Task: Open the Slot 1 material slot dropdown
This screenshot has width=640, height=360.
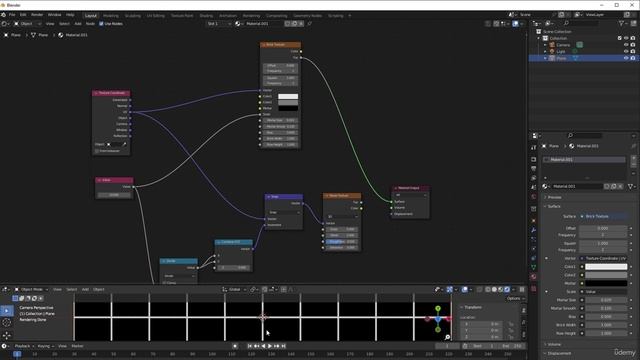Action: pyautogui.click(x=219, y=24)
